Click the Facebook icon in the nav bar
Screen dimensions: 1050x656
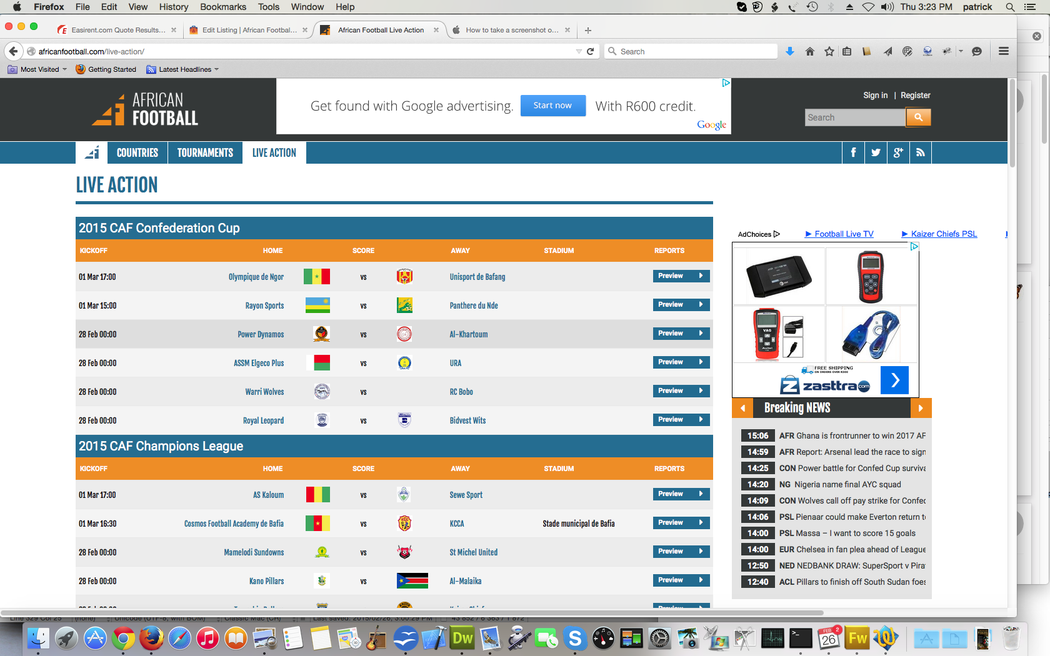(853, 153)
